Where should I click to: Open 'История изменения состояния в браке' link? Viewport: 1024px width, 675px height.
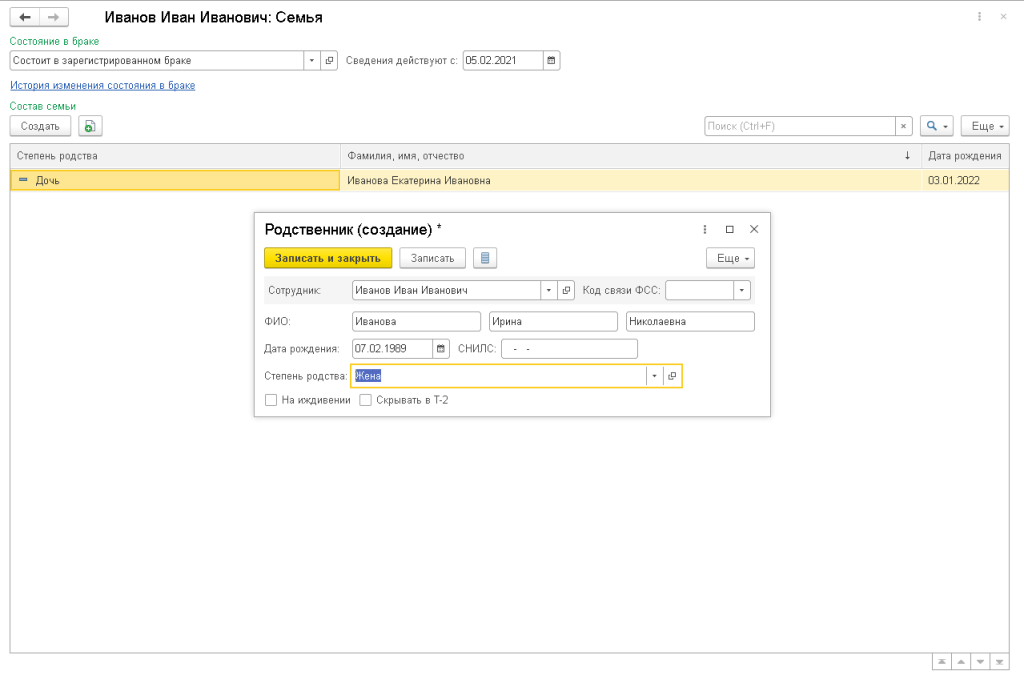[x=102, y=85]
